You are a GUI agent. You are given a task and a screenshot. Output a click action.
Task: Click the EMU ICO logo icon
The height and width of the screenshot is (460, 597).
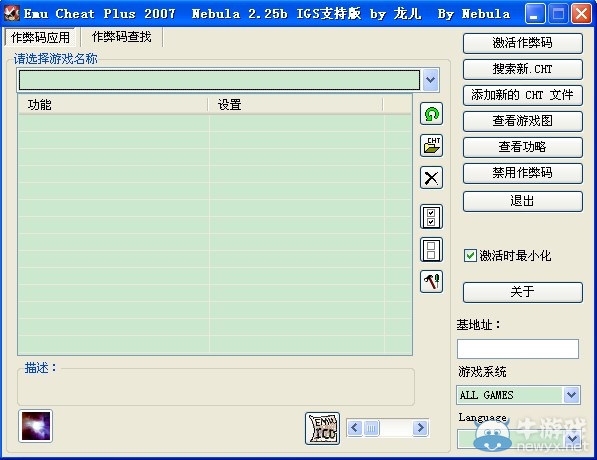coord(322,428)
